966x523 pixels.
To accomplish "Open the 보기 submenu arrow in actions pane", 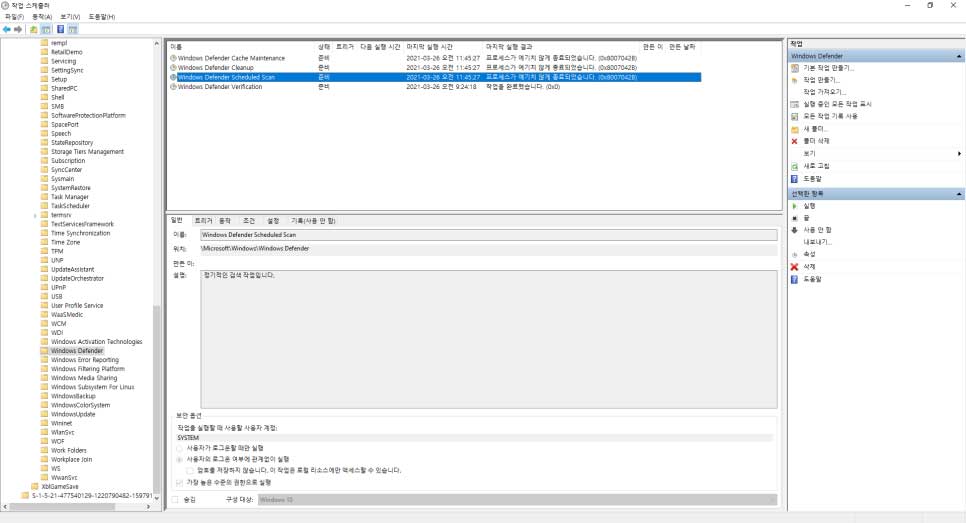I will pos(959,153).
